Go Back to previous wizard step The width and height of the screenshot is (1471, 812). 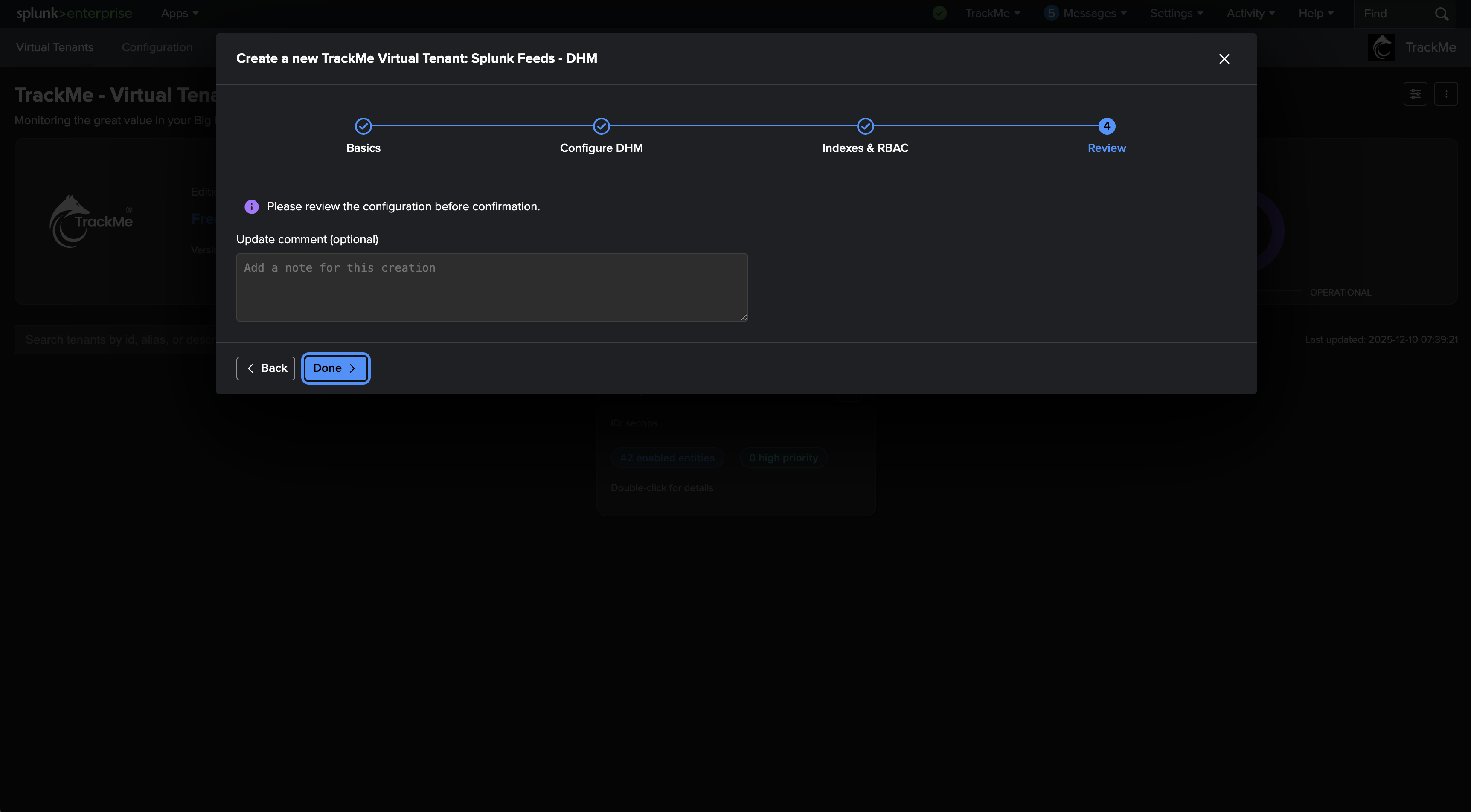click(265, 368)
